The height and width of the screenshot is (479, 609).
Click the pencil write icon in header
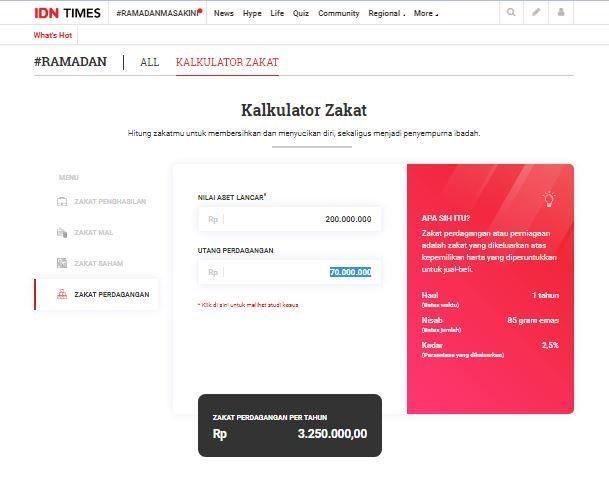pos(536,12)
